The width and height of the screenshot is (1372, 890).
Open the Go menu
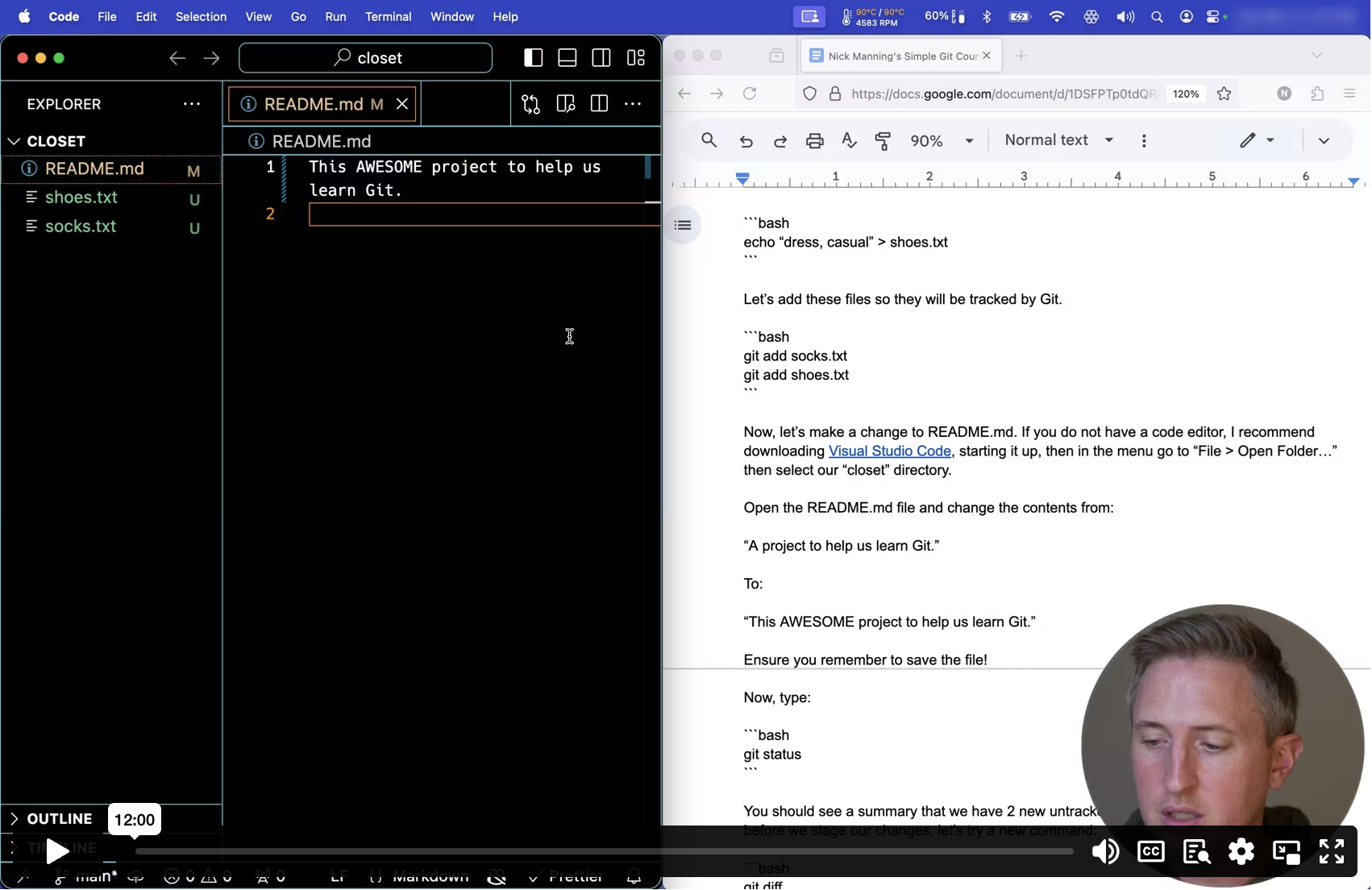[x=299, y=16]
